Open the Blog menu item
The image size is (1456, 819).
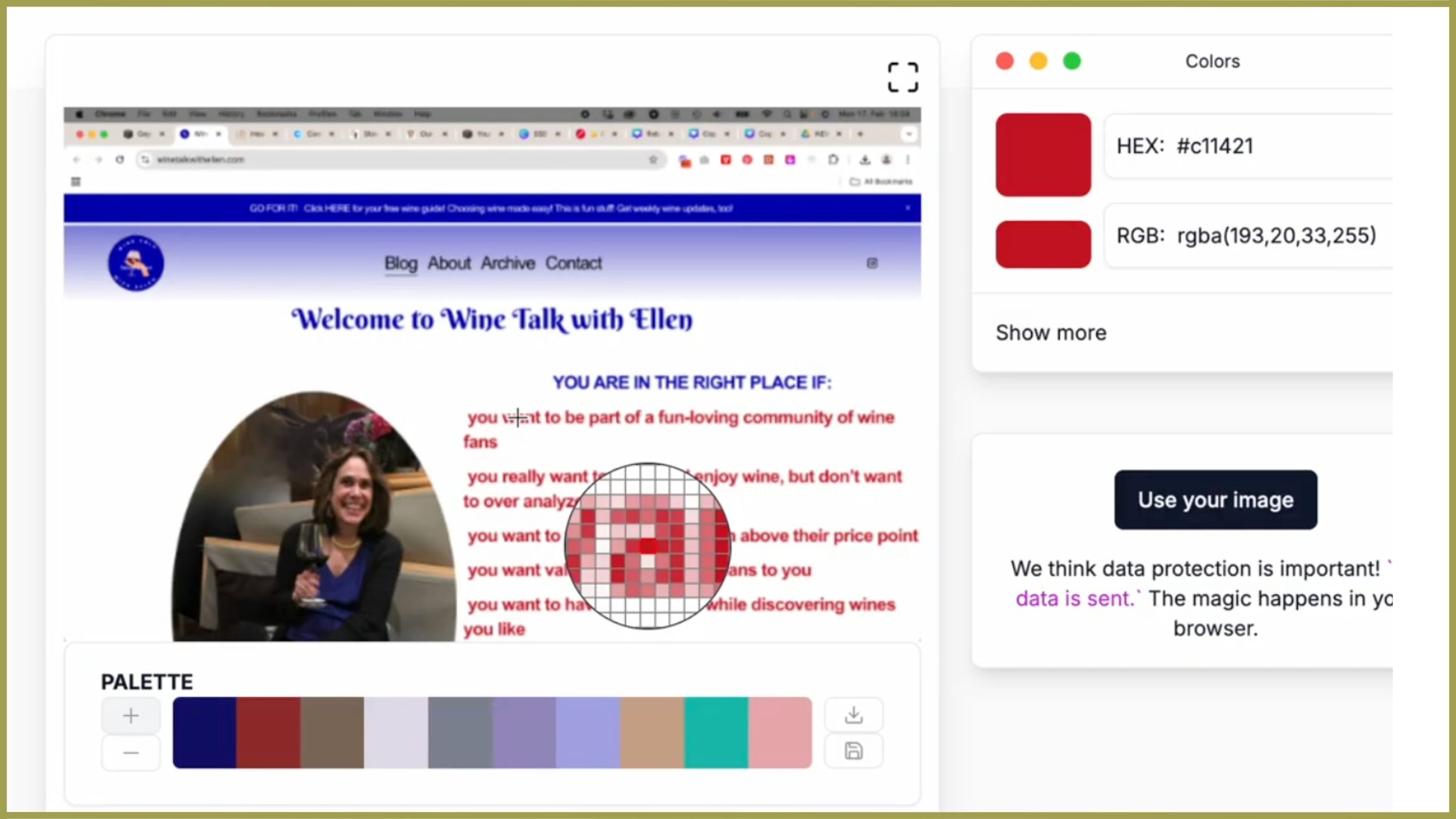pyautogui.click(x=401, y=263)
